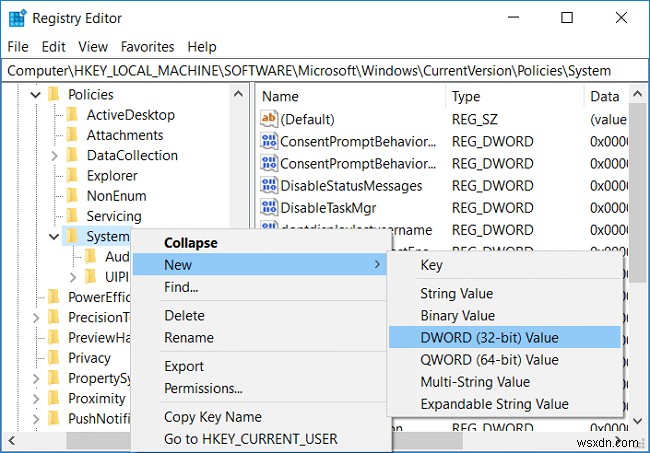Expand the DataCollection tree node
The height and width of the screenshot is (453, 650).
coord(55,156)
